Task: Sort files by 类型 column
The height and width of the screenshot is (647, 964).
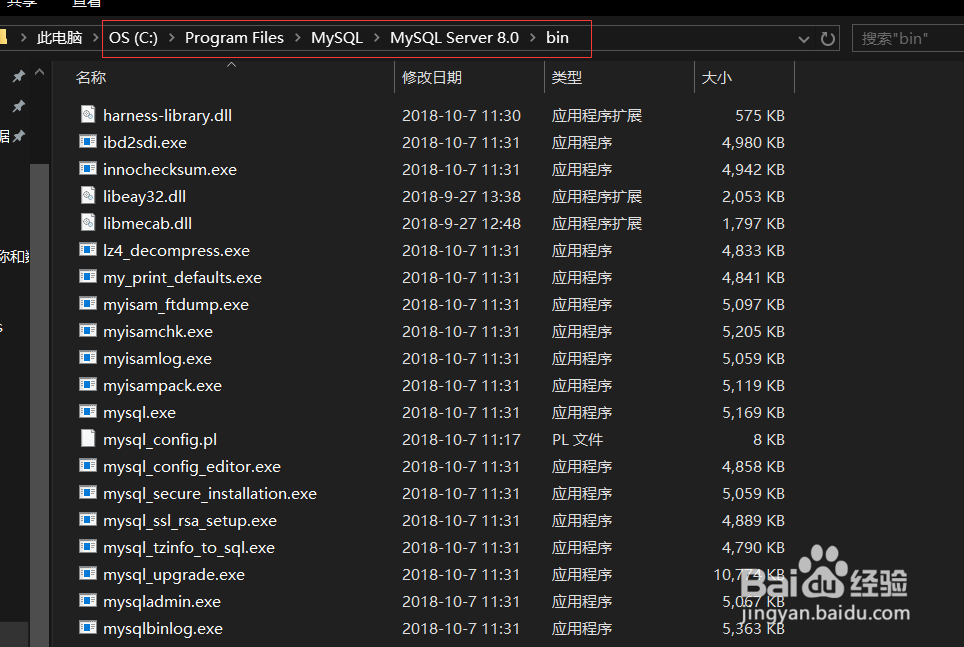Action: click(x=566, y=77)
